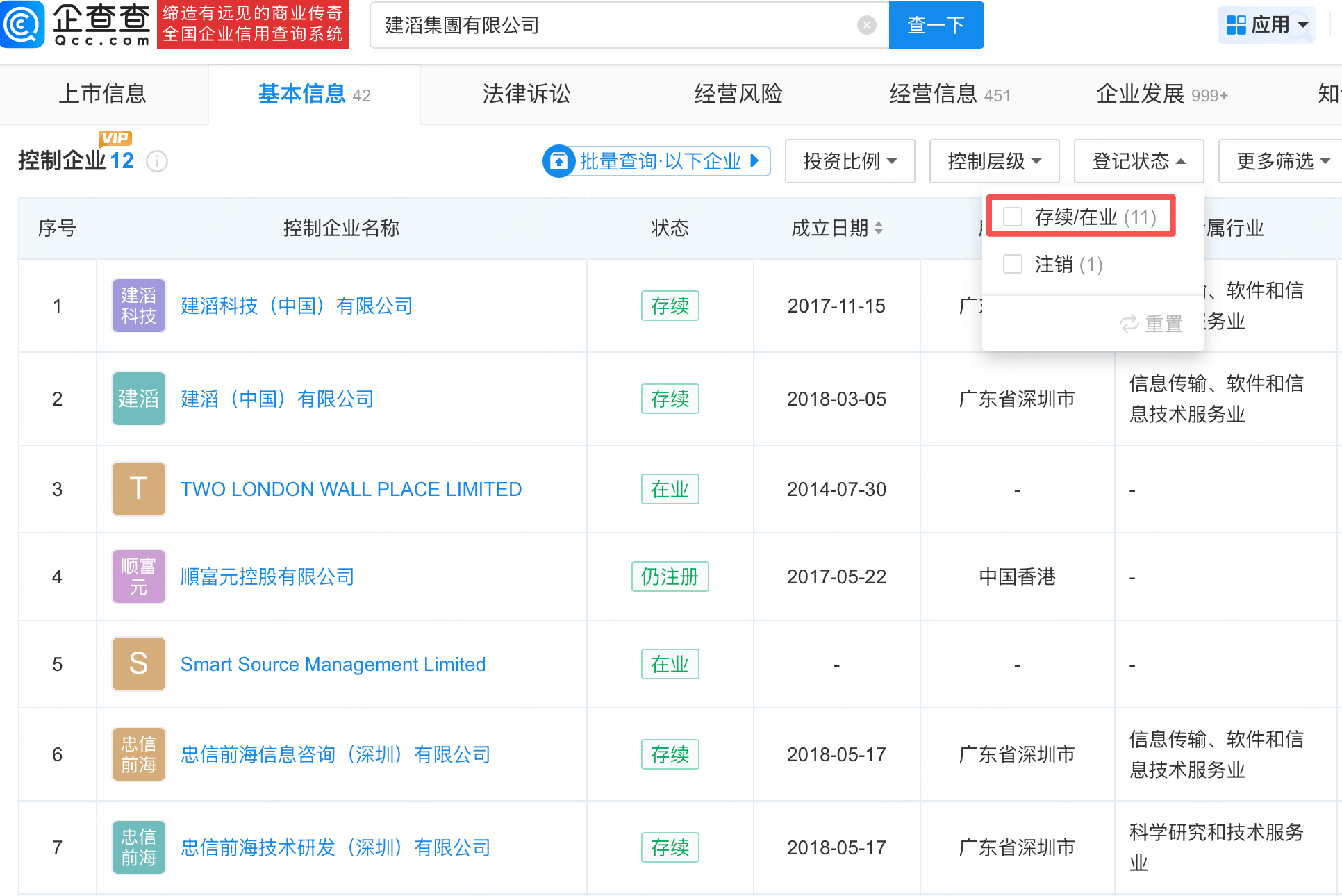Click the info icon beside 控制企业 12
Viewport: 1342px width, 896px height.
click(157, 162)
